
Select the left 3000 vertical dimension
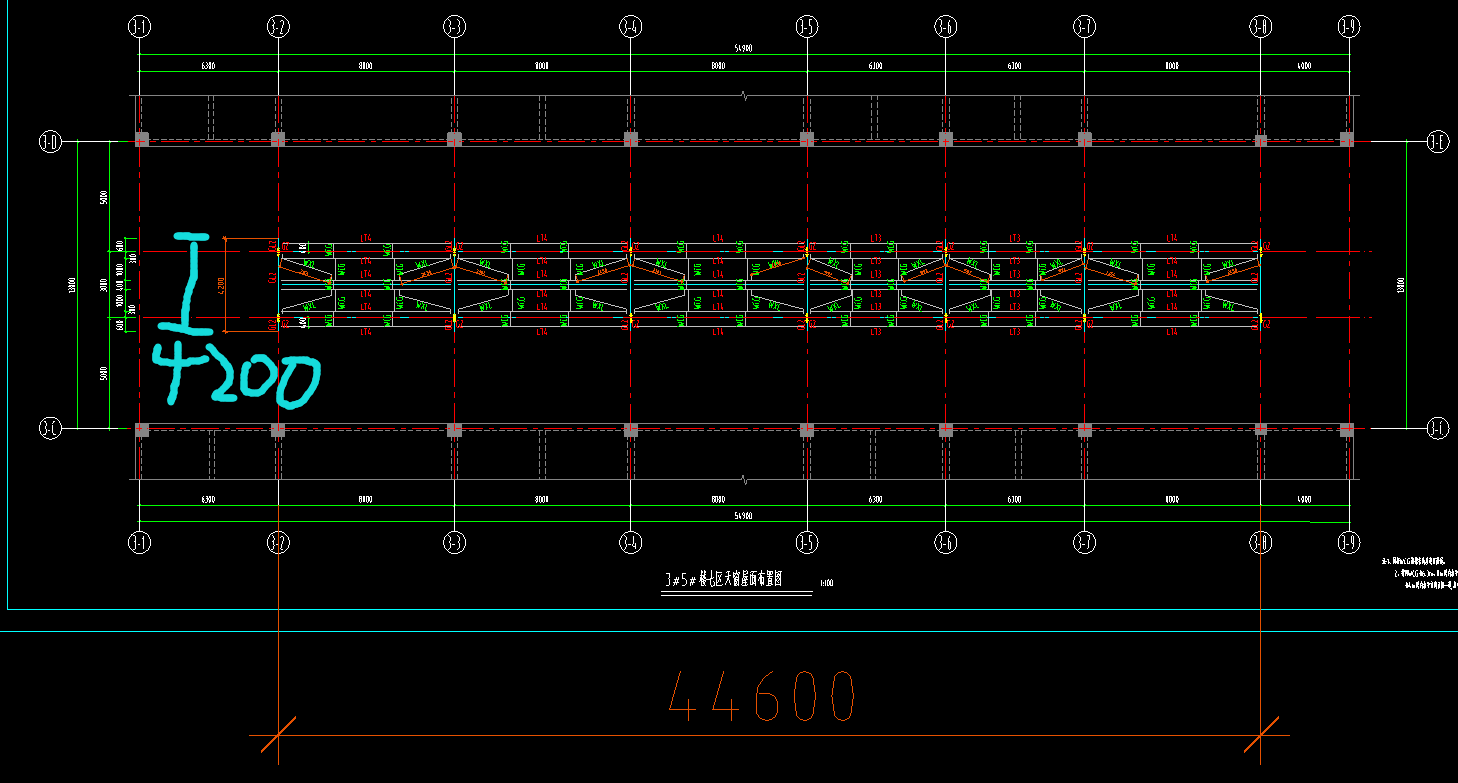click(104, 285)
